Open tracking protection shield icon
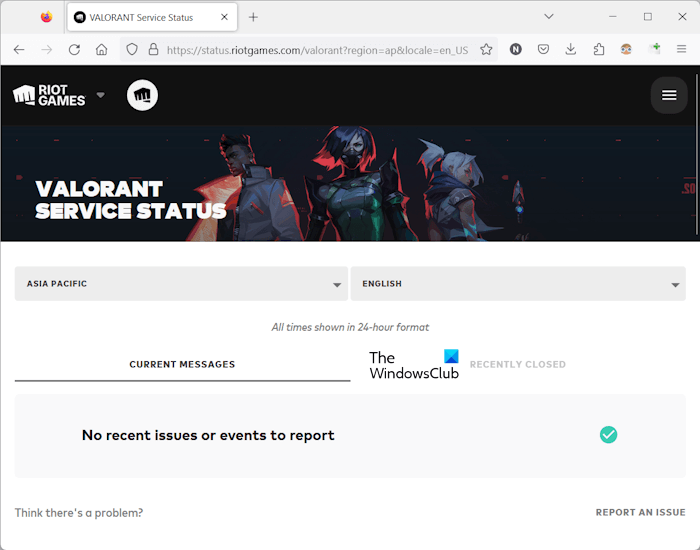The width and height of the screenshot is (700, 550). tap(132, 50)
